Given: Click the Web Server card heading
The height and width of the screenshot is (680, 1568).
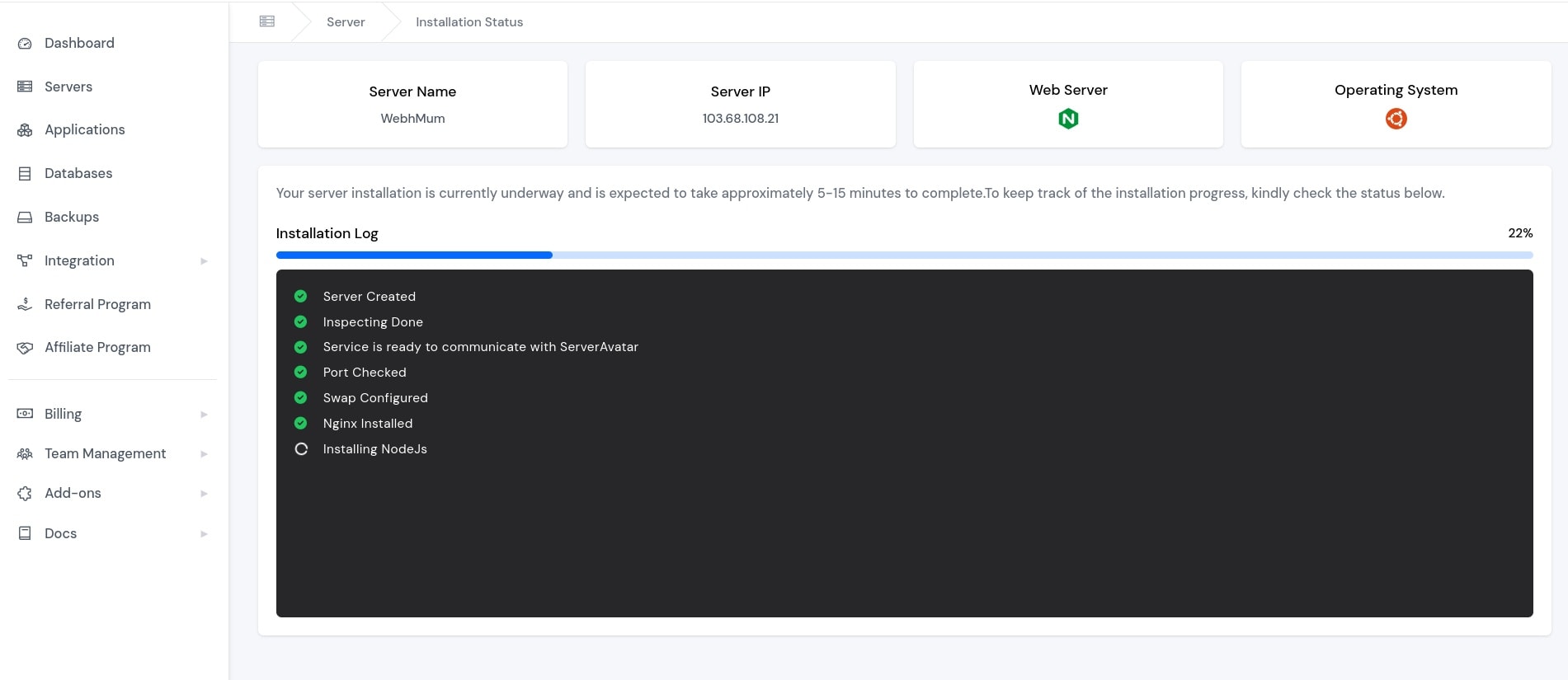Looking at the screenshot, I should click(x=1068, y=90).
